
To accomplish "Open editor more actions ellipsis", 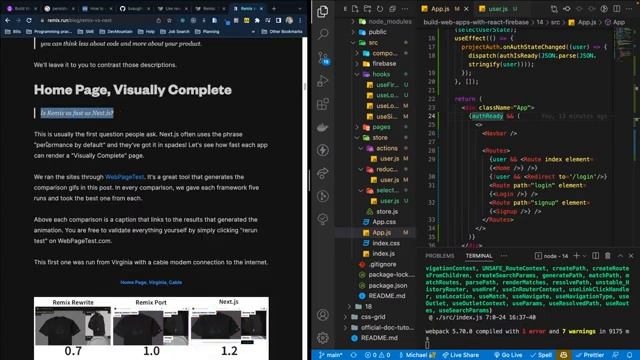I will coord(629,9).
